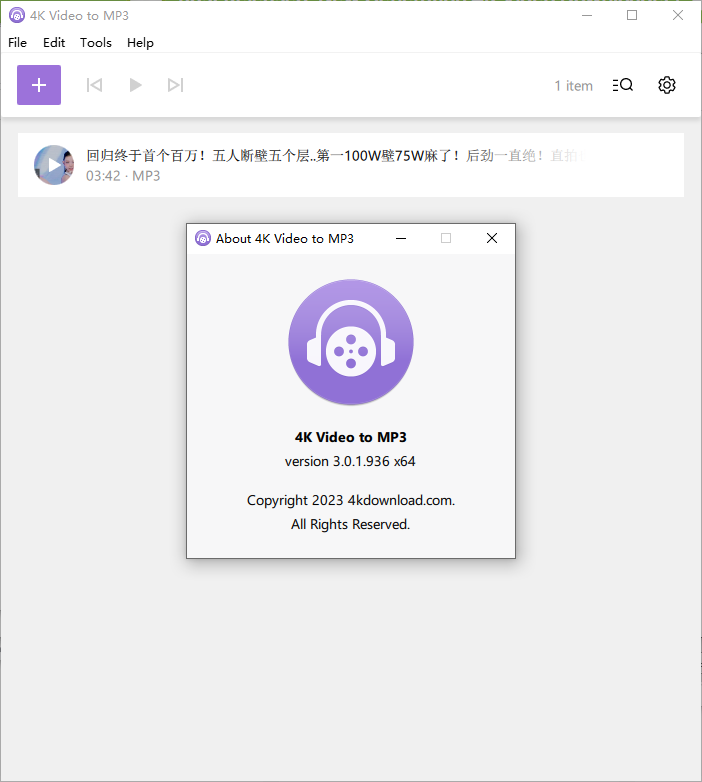The width and height of the screenshot is (702, 782).
Task: Click the 03:42 · MP3 track info
Action: click(x=123, y=176)
